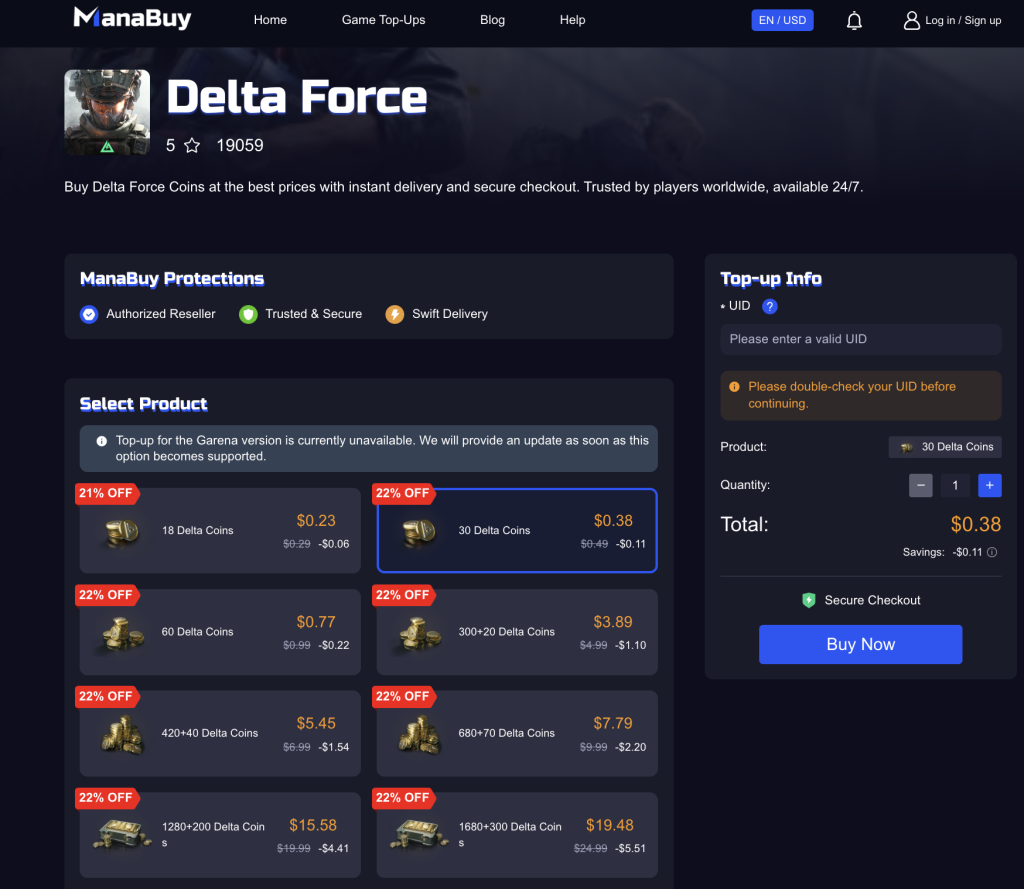This screenshot has height=889, width=1024.
Task: Select the 30 Delta Coins product
Action: pos(517,530)
